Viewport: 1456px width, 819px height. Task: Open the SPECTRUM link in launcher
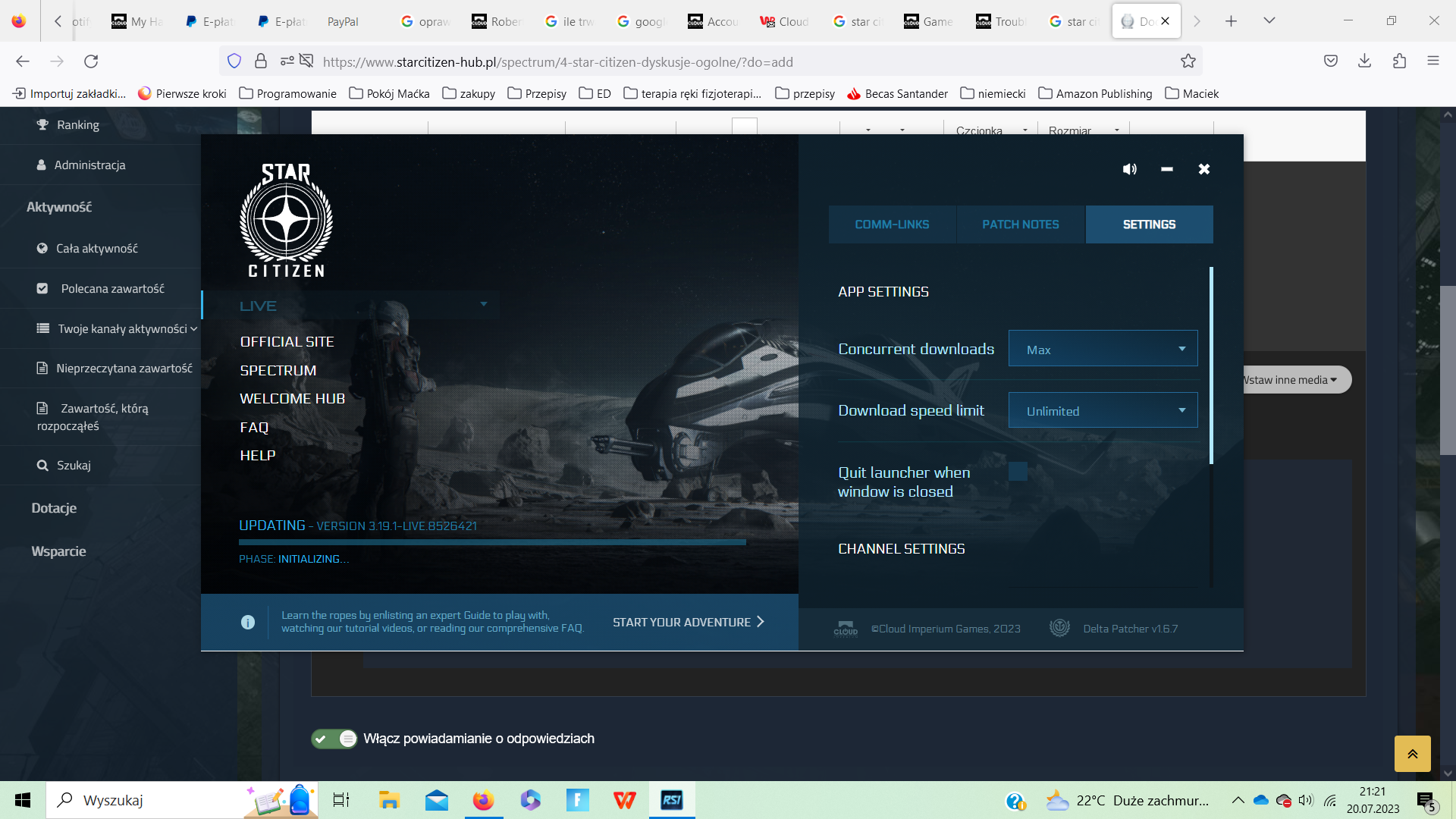coord(278,371)
